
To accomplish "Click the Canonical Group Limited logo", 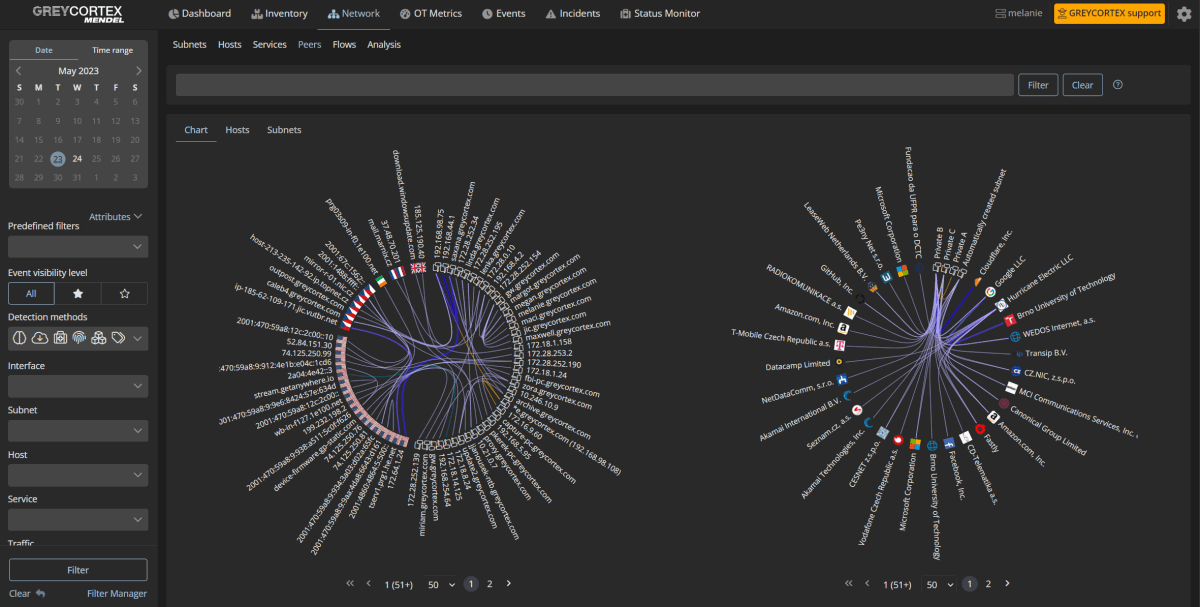I will point(1003,403).
